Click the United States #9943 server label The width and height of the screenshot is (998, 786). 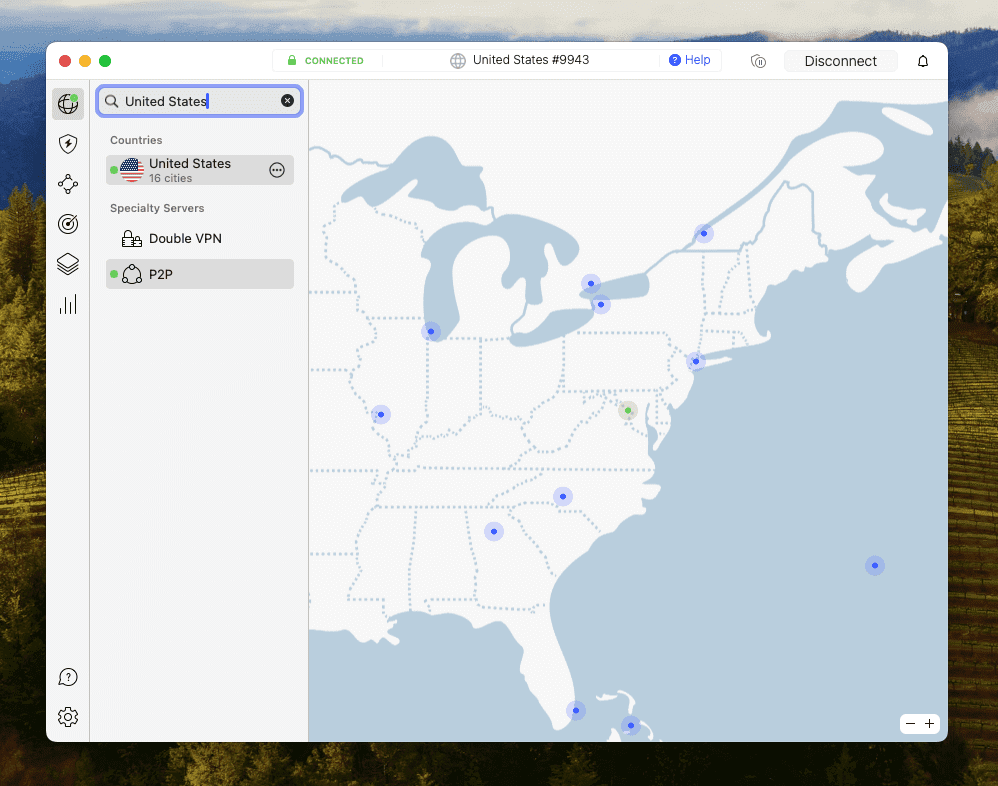pos(531,60)
